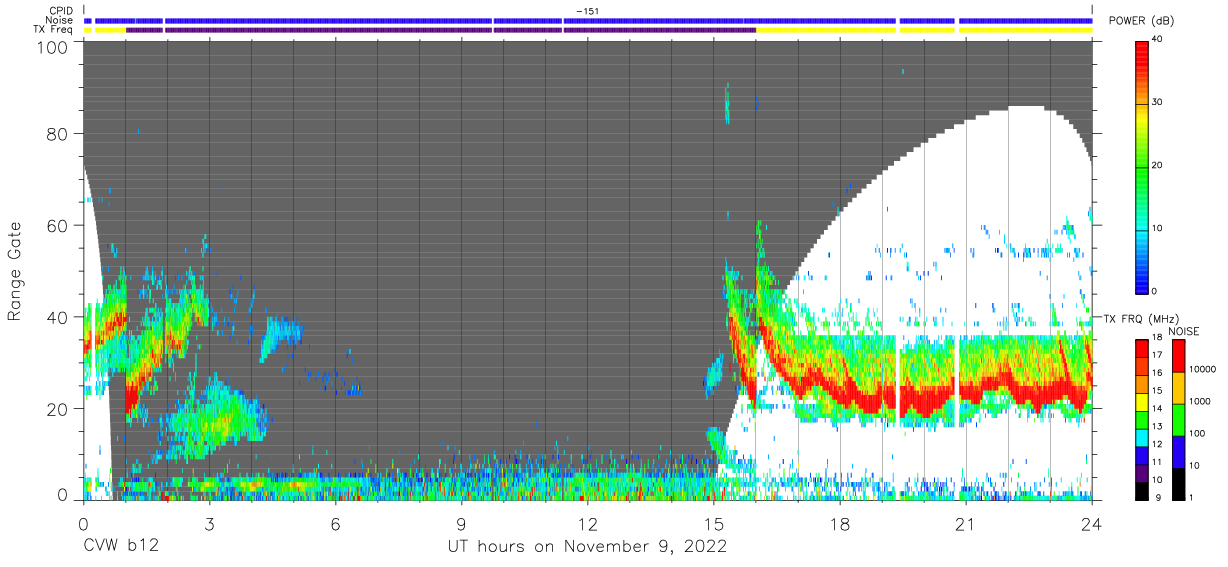Click the 3 tick on the time axis
This screenshot has height=567, width=1228.
tap(209, 523)
